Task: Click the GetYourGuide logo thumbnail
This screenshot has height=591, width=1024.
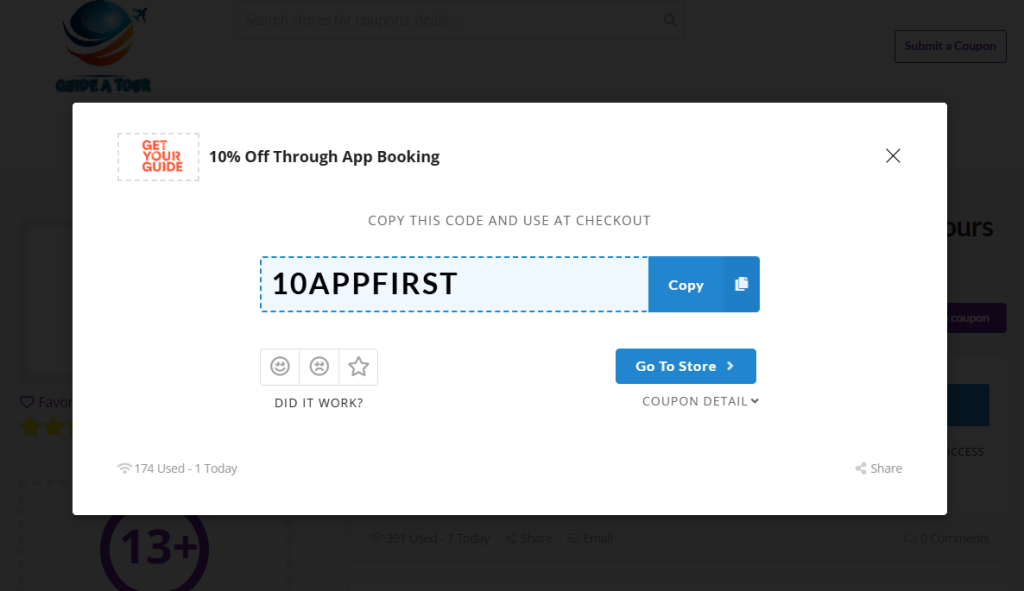Action: coord(159,157)
